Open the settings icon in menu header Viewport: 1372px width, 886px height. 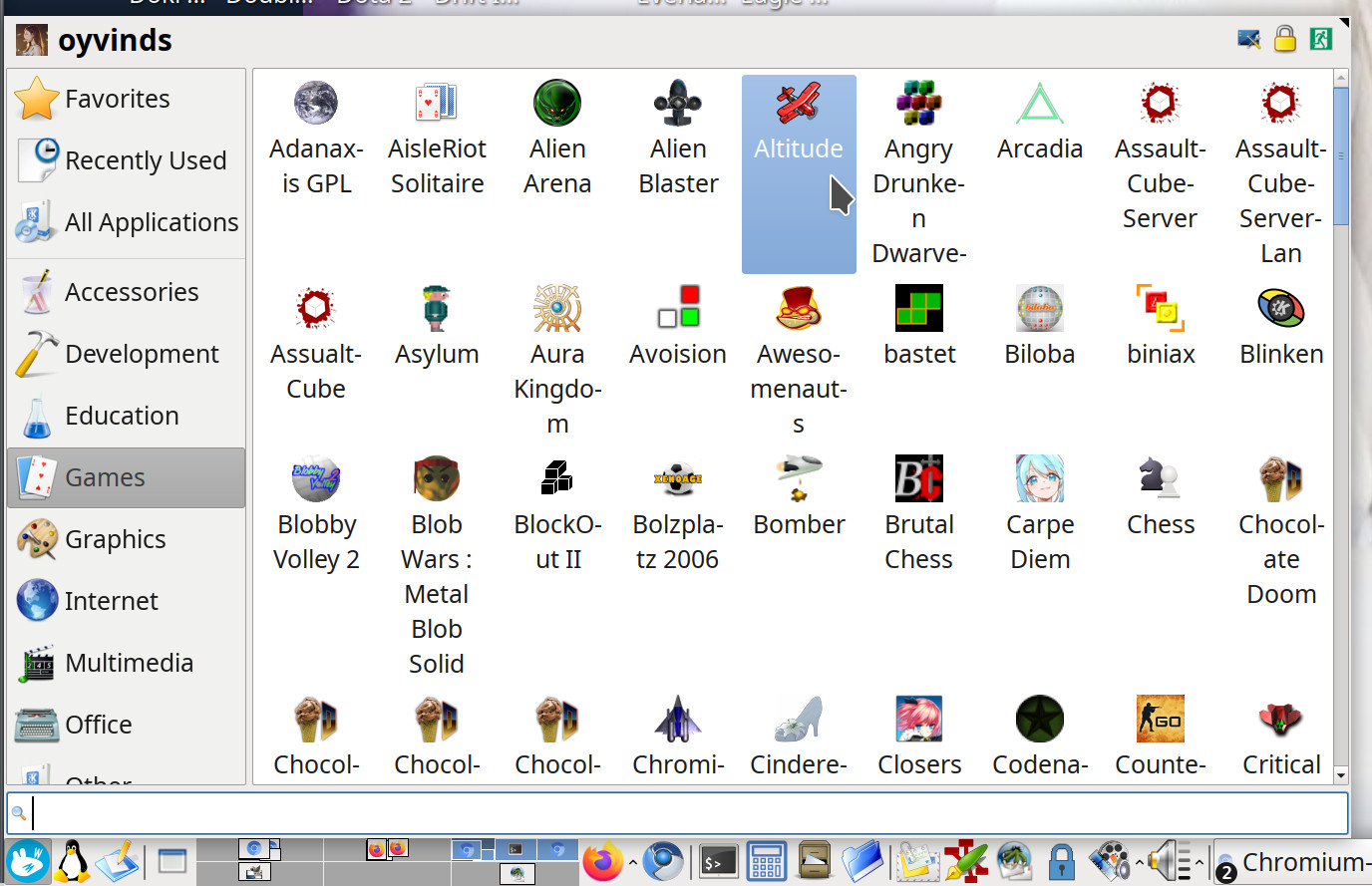[x=1248, y=40]
